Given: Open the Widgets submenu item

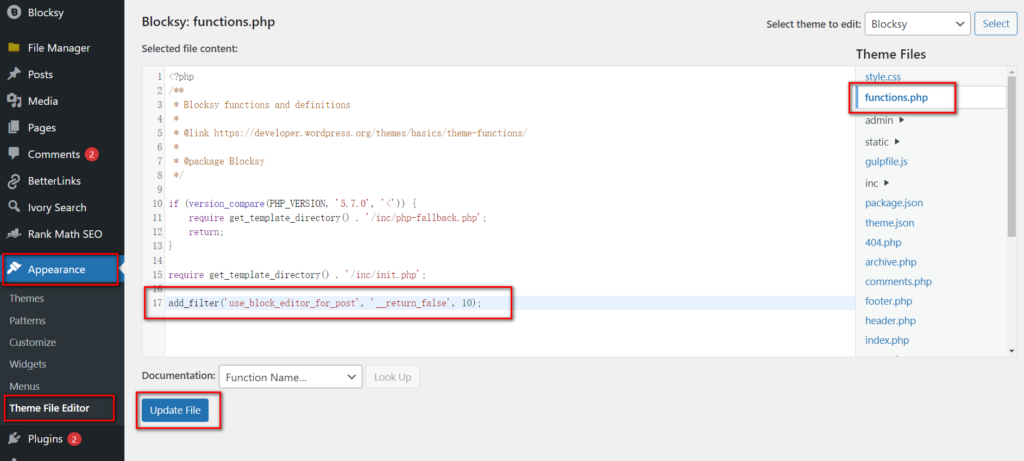Looking at the screenshot, I should (x=28, y=364).
